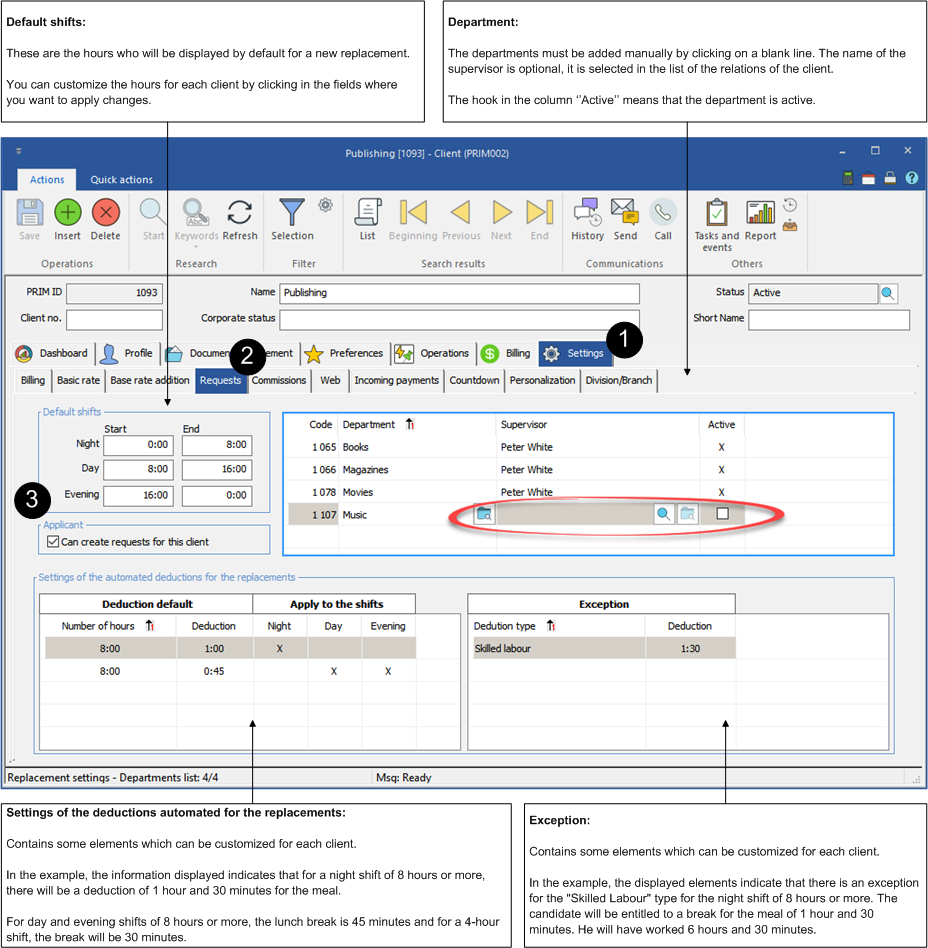Jump to End of search results
The width and height of the screenshot is (928, 948).
click(x=540, y=213)
